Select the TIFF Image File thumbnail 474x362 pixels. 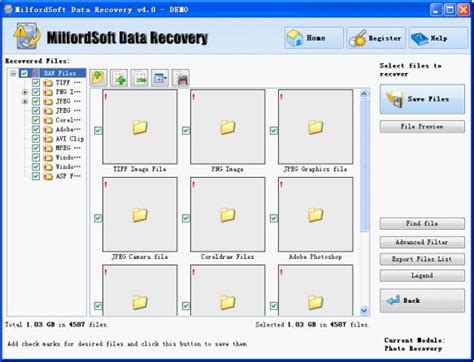click(140, 127)
